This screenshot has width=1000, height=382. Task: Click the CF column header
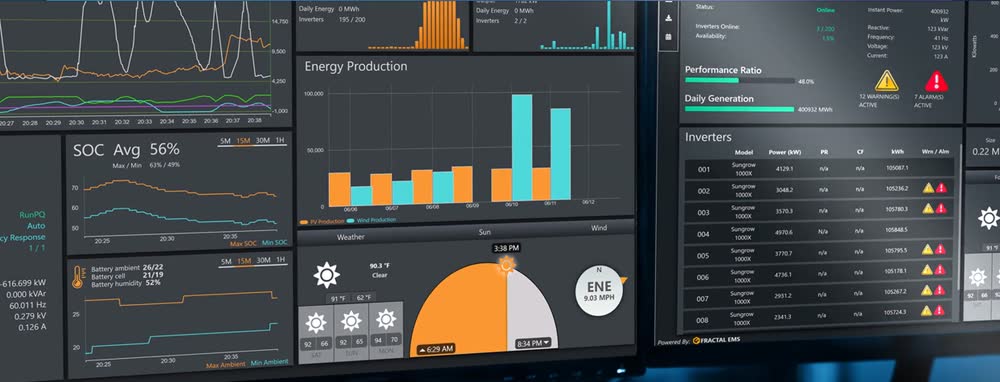pyautogui.click(x=860, y=152)
